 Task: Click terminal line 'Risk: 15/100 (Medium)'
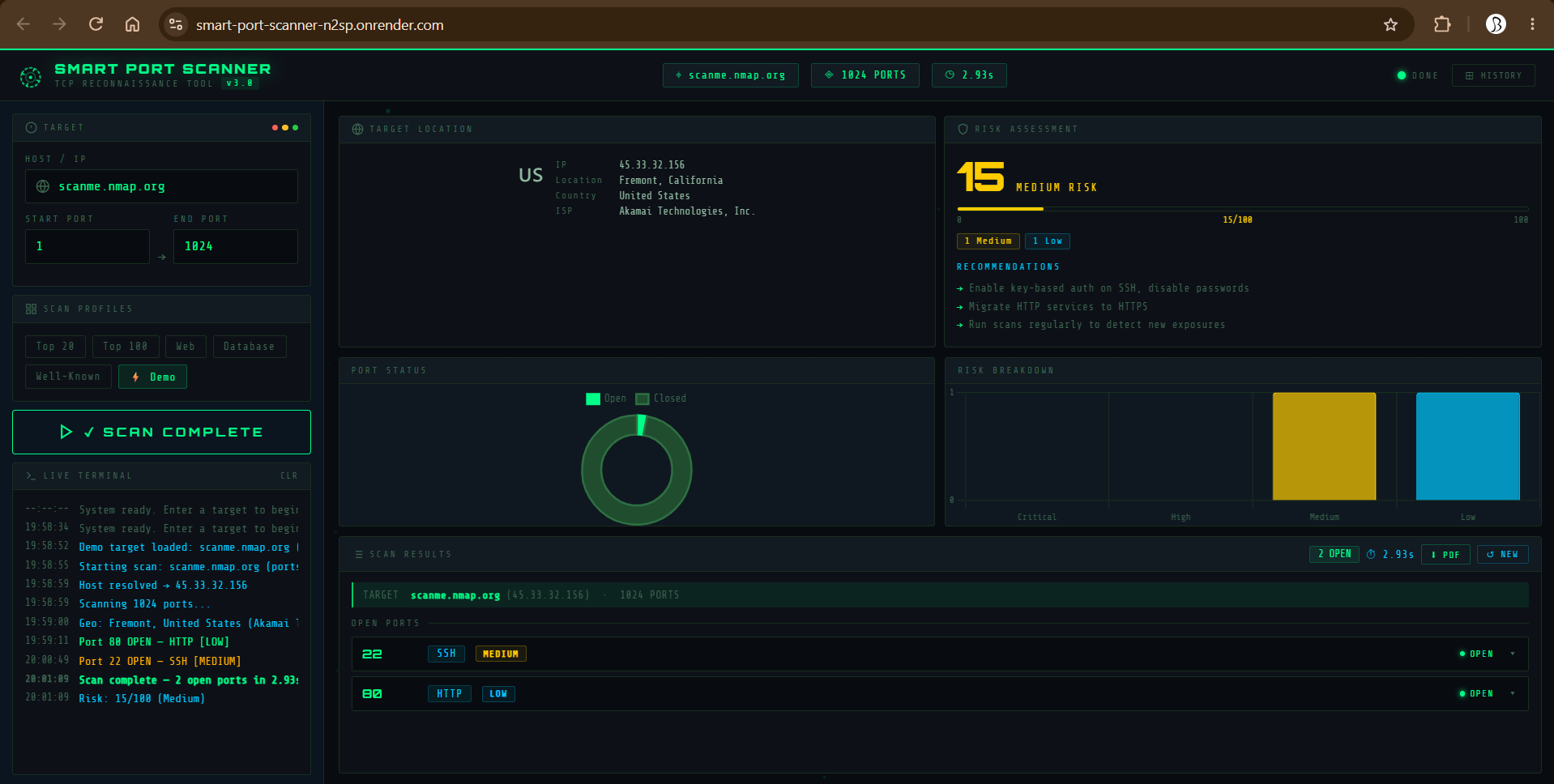(x=142, y=698)
